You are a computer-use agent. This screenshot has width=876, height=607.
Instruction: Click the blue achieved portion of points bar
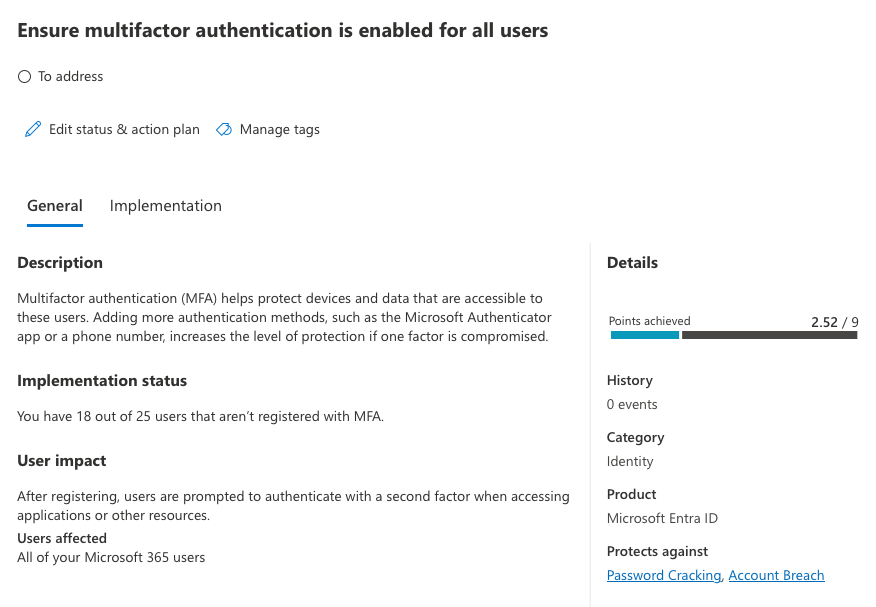pos(645,335)
